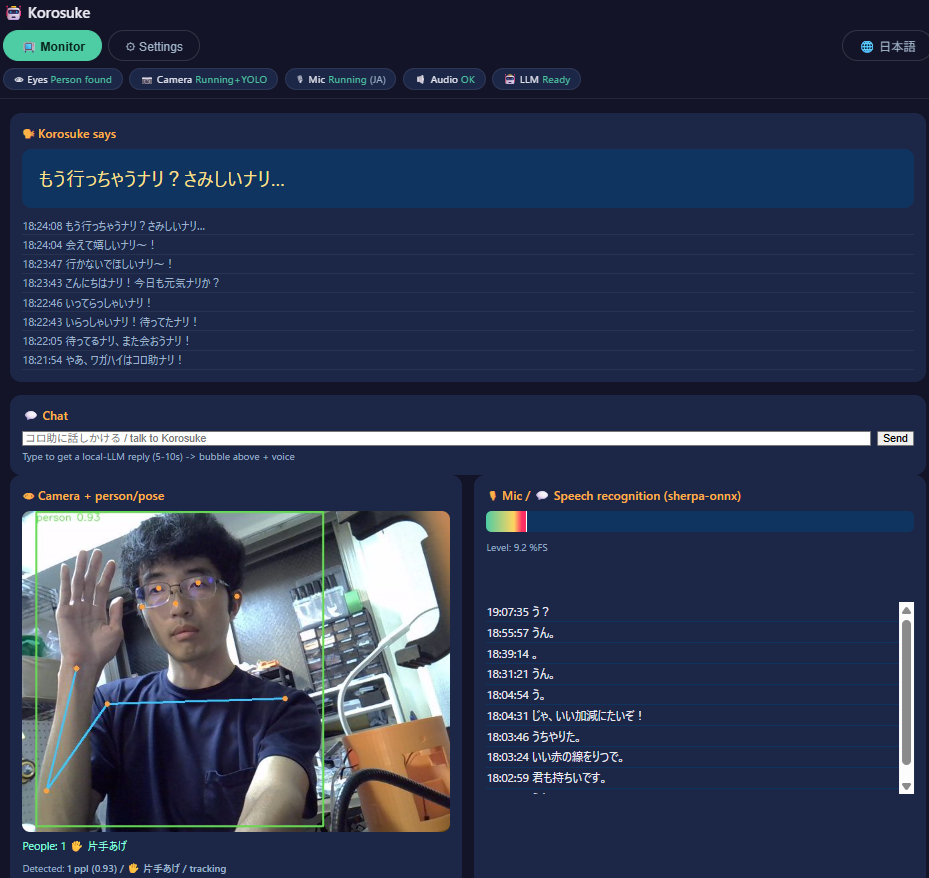The height and width of the screenshot is (878, 929).
Task: Click the raised hand icon beside People: 1
Action: [76, 846]
